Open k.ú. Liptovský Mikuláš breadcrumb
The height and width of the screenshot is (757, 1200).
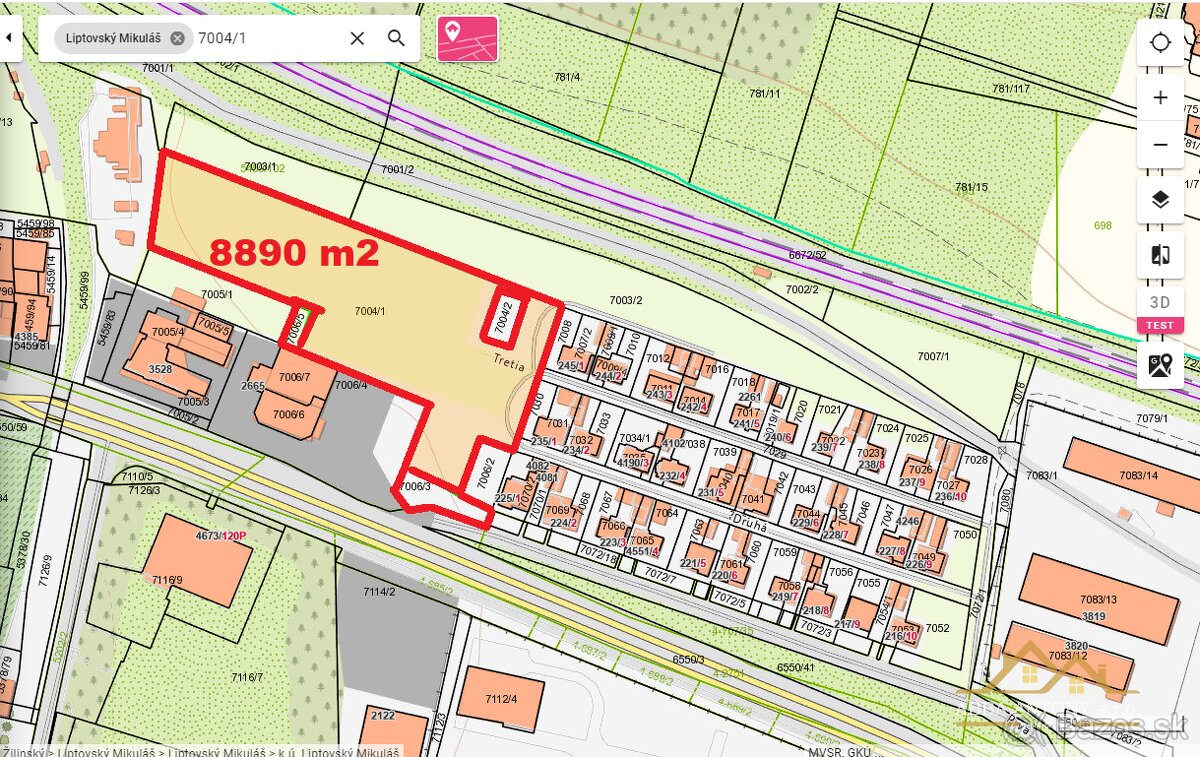340,751
